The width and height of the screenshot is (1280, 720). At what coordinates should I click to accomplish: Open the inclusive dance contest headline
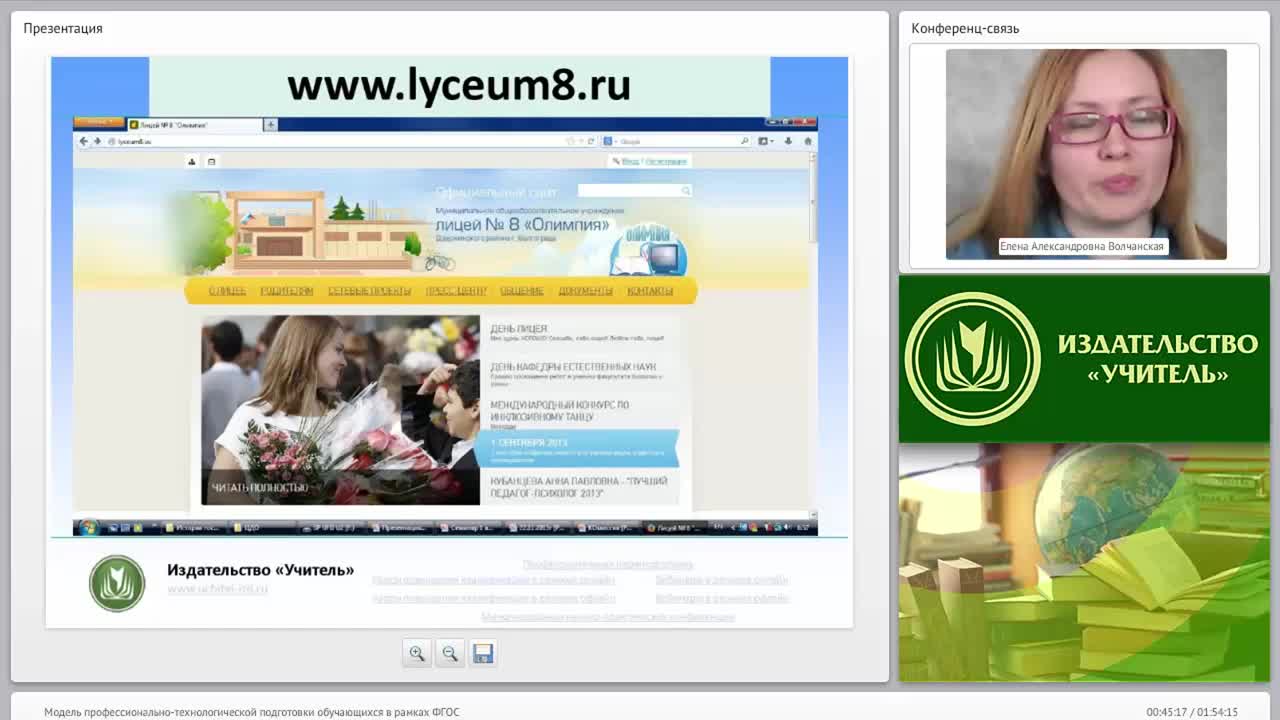pyautogui.click(x=559, y=409)
